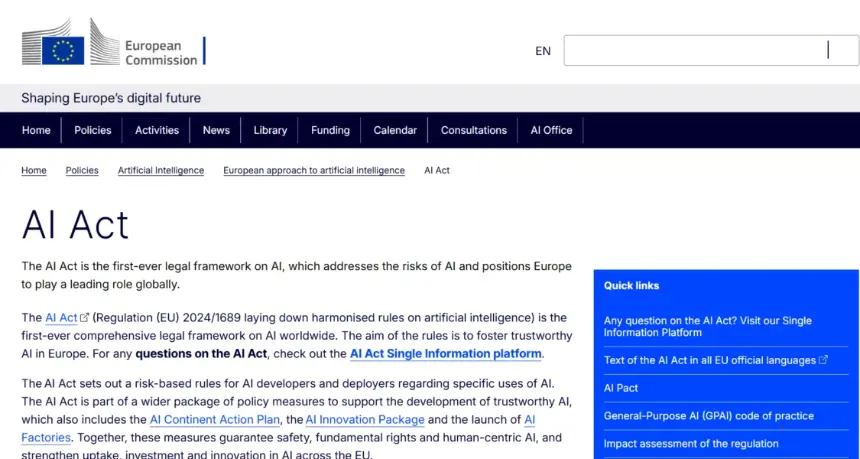
Task: Open the Funding navigation menu item
Action: click(330, 130)
